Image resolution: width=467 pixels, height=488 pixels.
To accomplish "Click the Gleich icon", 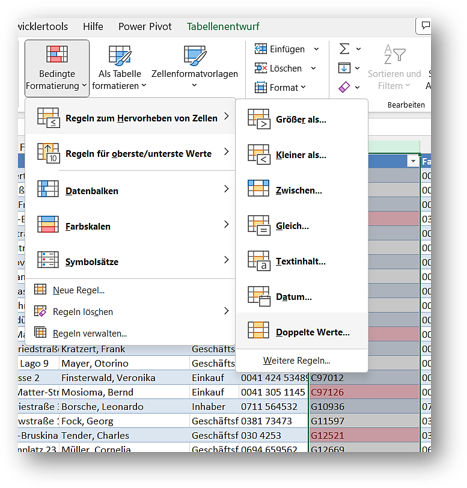I will click(x=259, y=225).
